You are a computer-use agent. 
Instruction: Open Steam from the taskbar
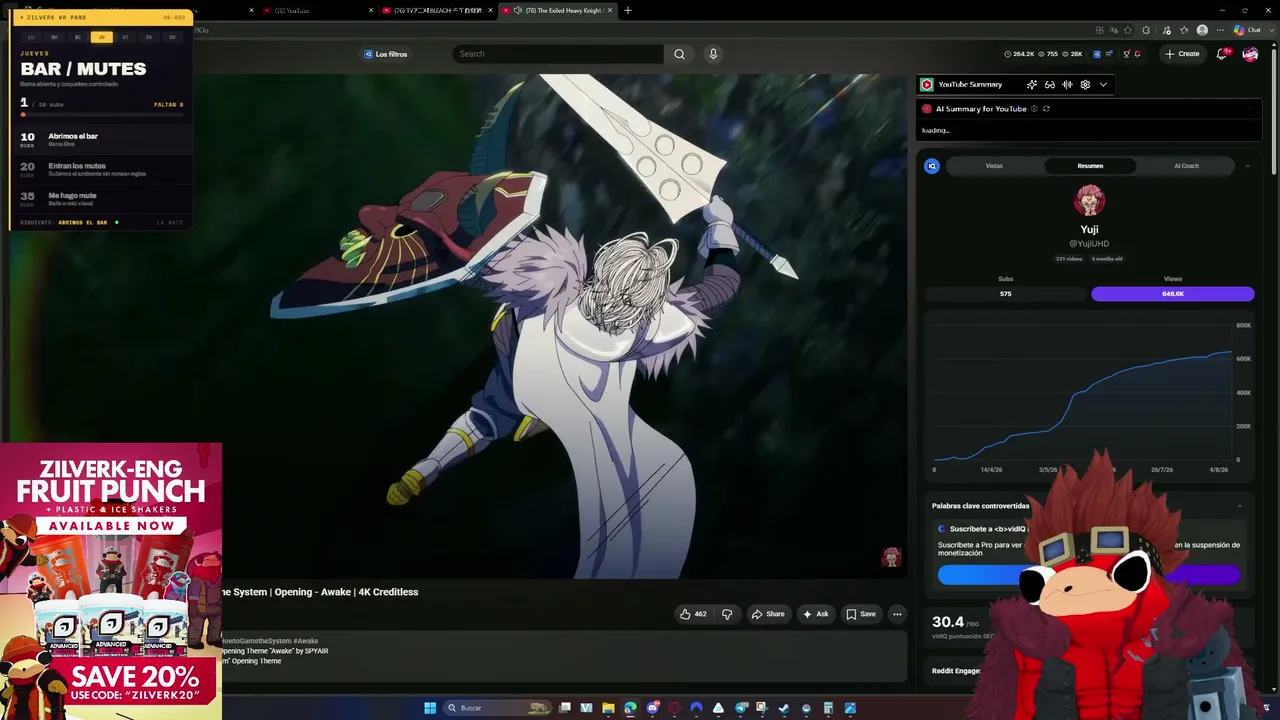pos(784,708)
